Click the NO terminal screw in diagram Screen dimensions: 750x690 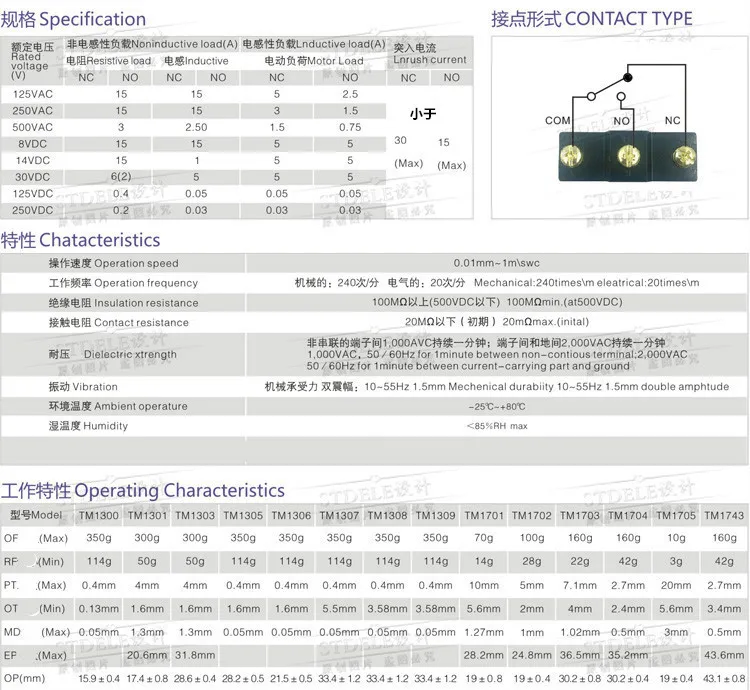(x=628, y=155)
